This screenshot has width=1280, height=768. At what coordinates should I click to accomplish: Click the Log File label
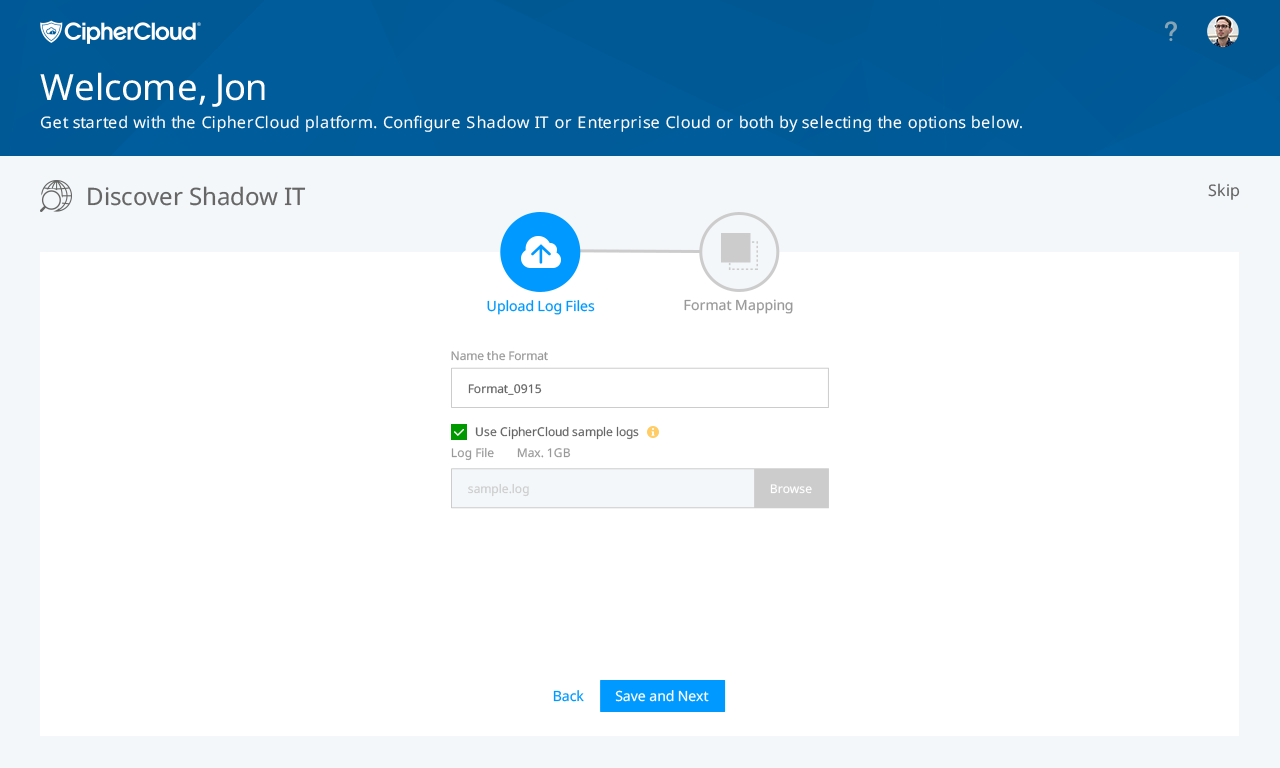pos(472,453)
